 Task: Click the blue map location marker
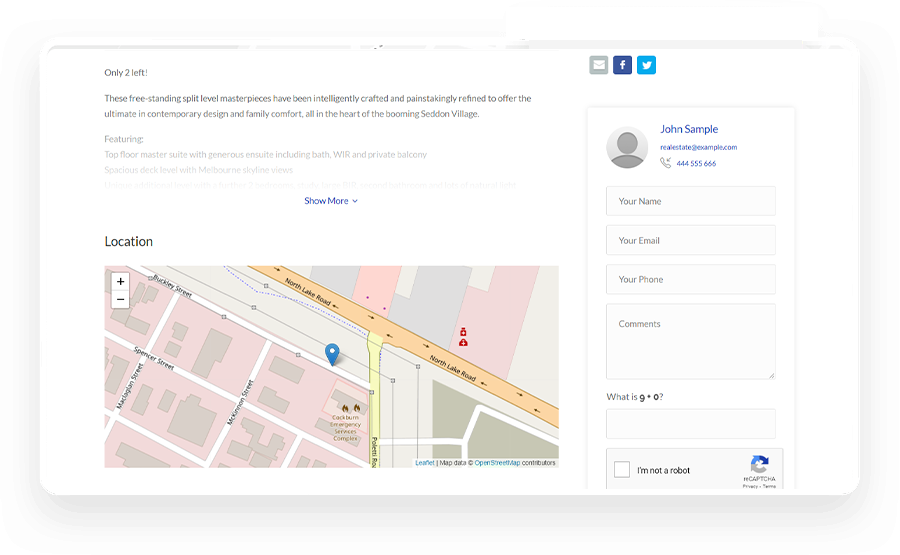[332, 353]
